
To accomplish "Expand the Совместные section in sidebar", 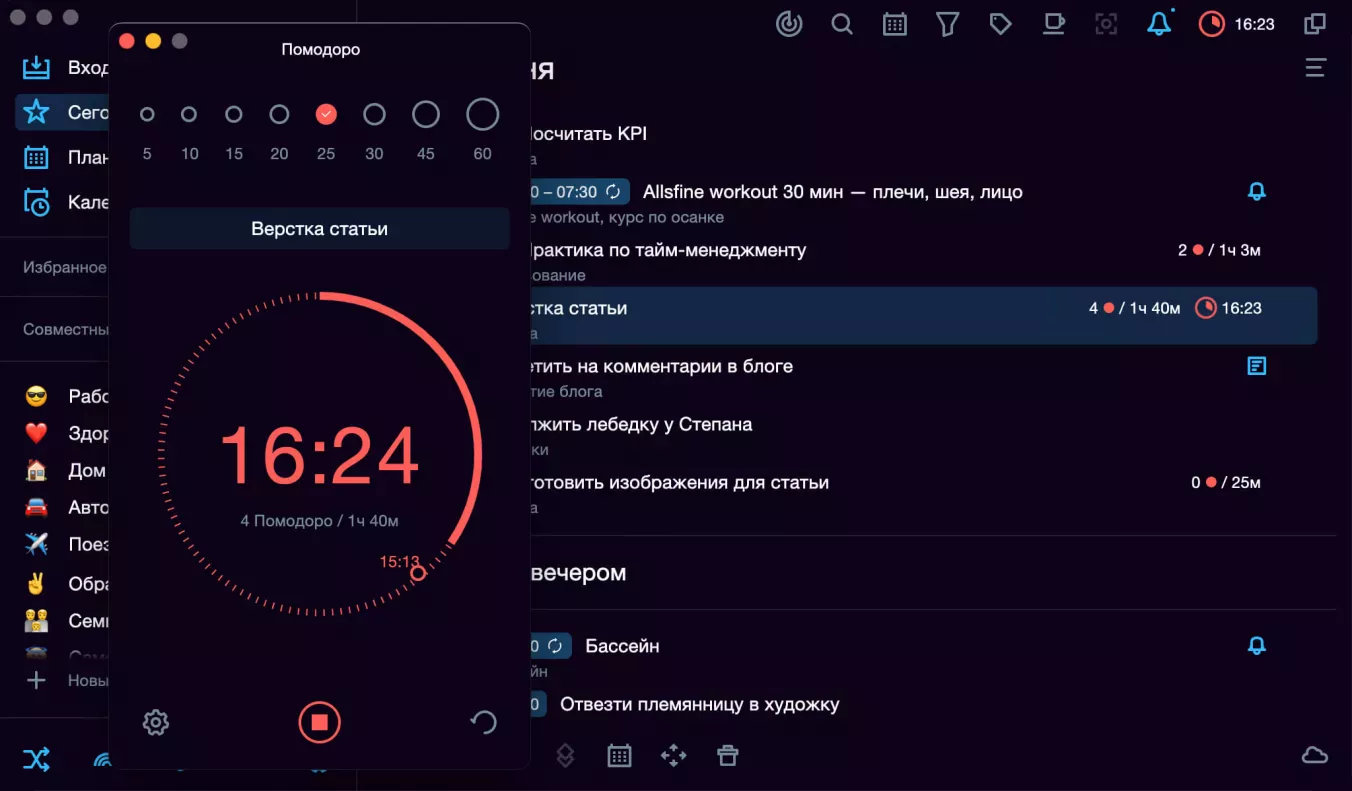I will point(66,329).
